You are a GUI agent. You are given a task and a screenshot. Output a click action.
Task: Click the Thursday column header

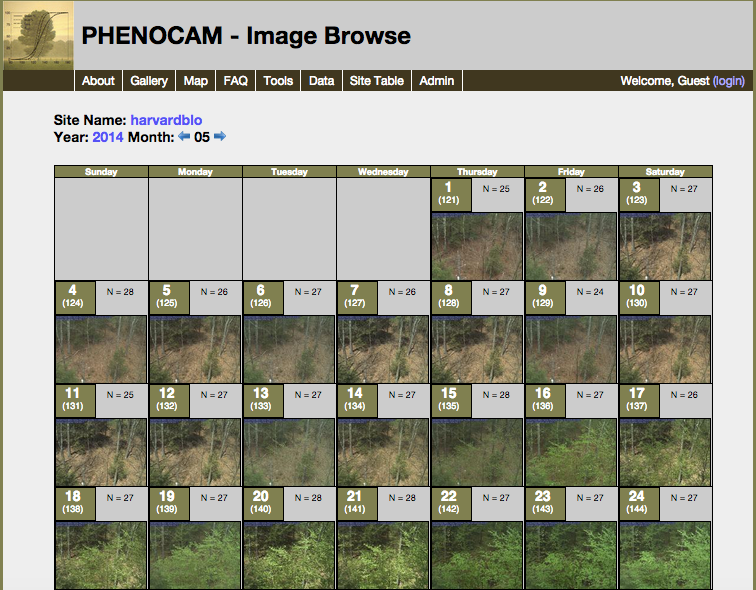(x=477, y=172)
